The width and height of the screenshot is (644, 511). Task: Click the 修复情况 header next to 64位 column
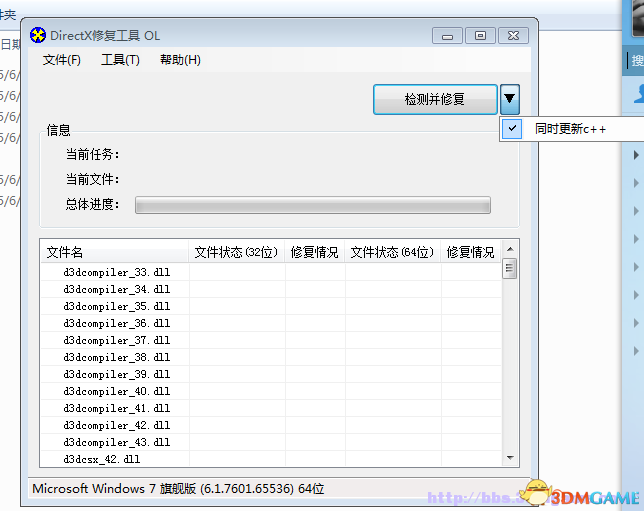pos(471,252)
